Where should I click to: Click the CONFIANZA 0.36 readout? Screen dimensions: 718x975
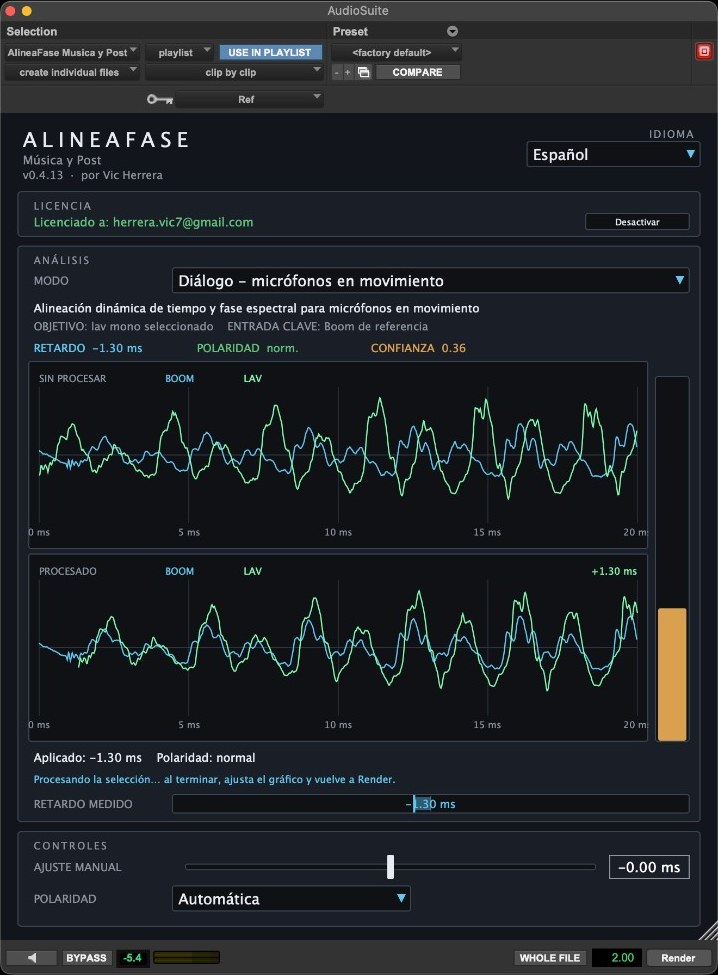(x=418, y=348)
